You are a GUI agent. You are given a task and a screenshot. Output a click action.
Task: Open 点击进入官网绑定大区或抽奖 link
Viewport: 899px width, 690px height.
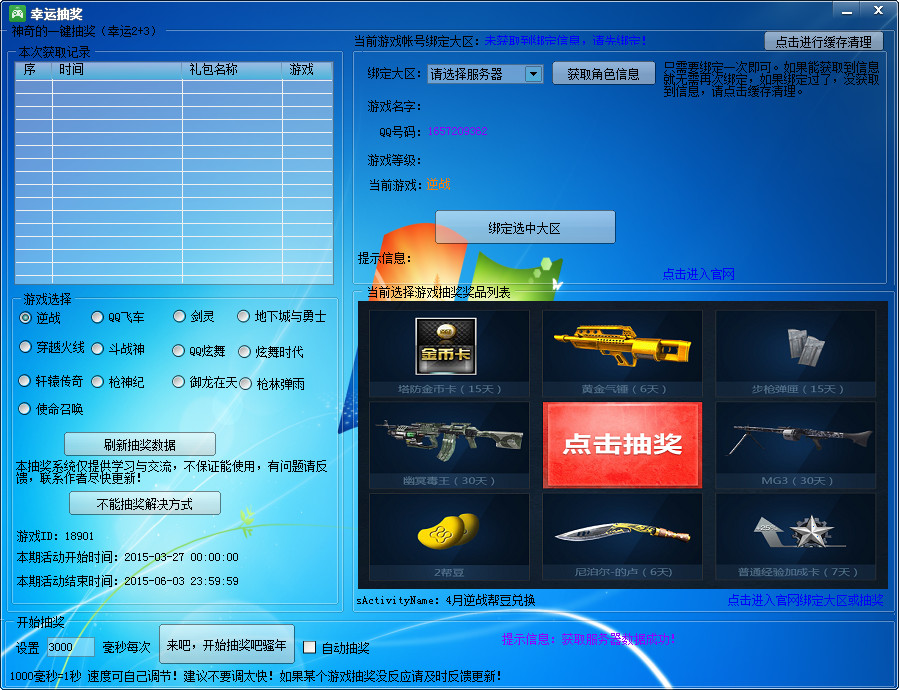805,600
